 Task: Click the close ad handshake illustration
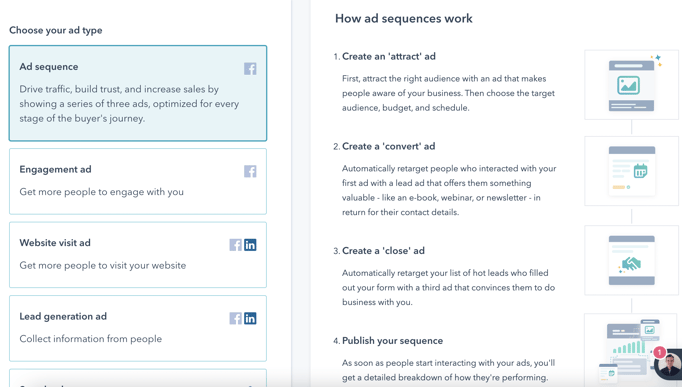click(632, 260)
